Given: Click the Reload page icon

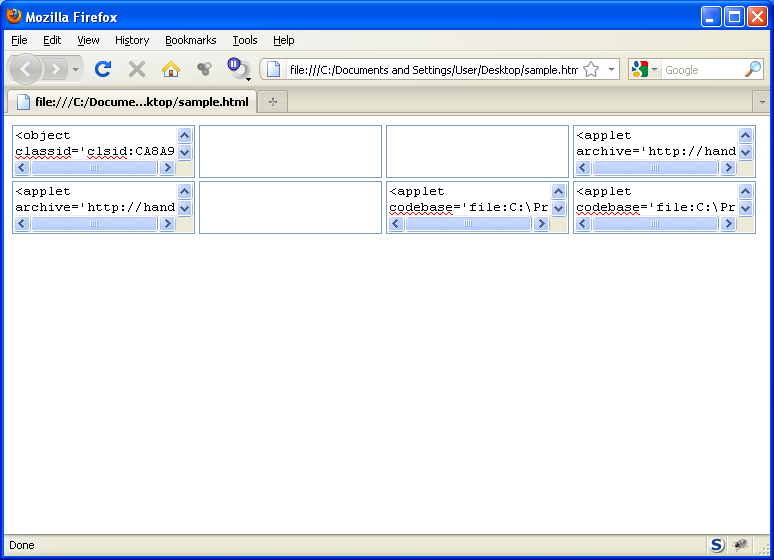Looking at the screenshot, I should (x=102, y=69).
